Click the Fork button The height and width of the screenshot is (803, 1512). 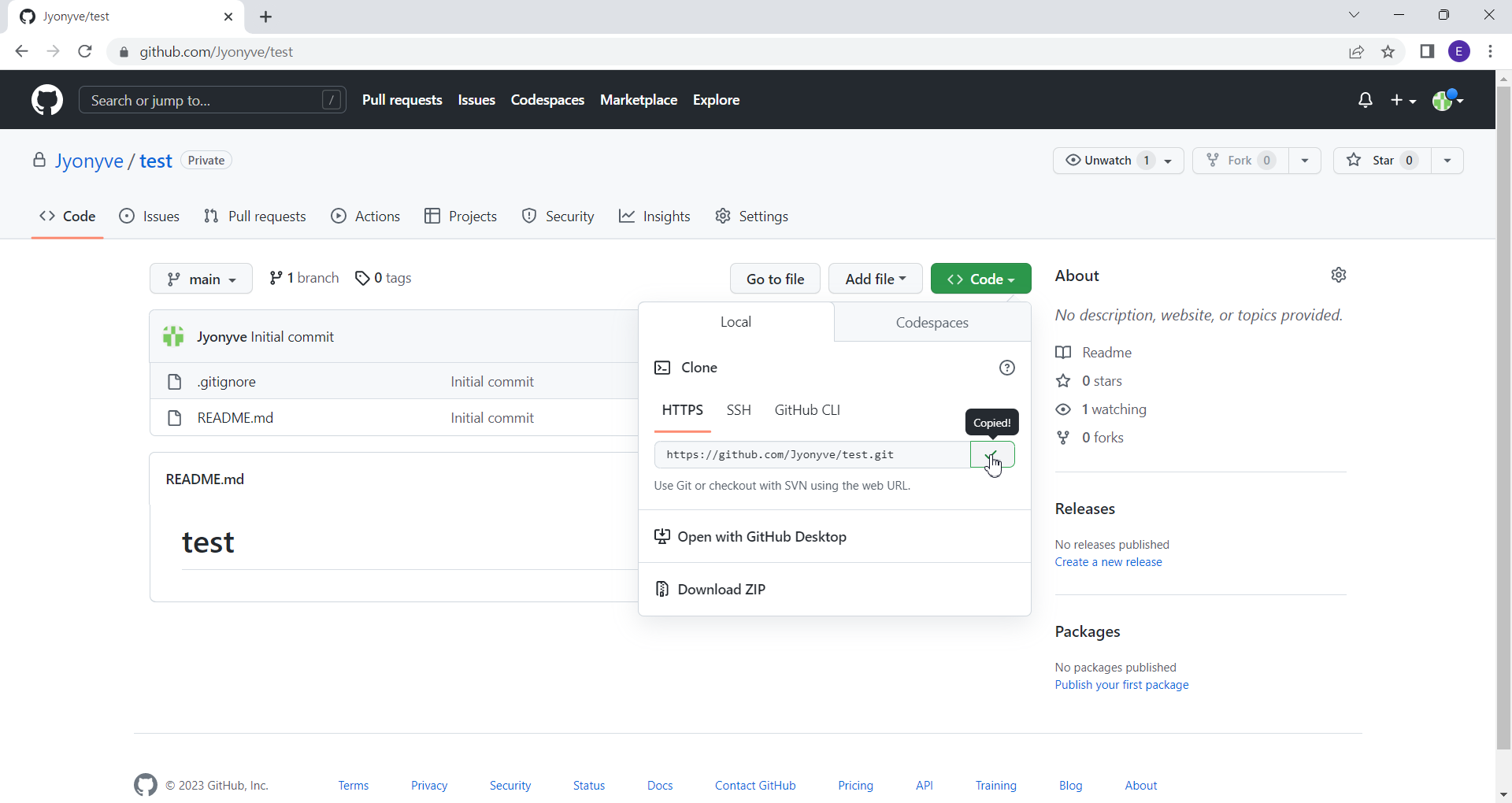(x=1240, y=161)
